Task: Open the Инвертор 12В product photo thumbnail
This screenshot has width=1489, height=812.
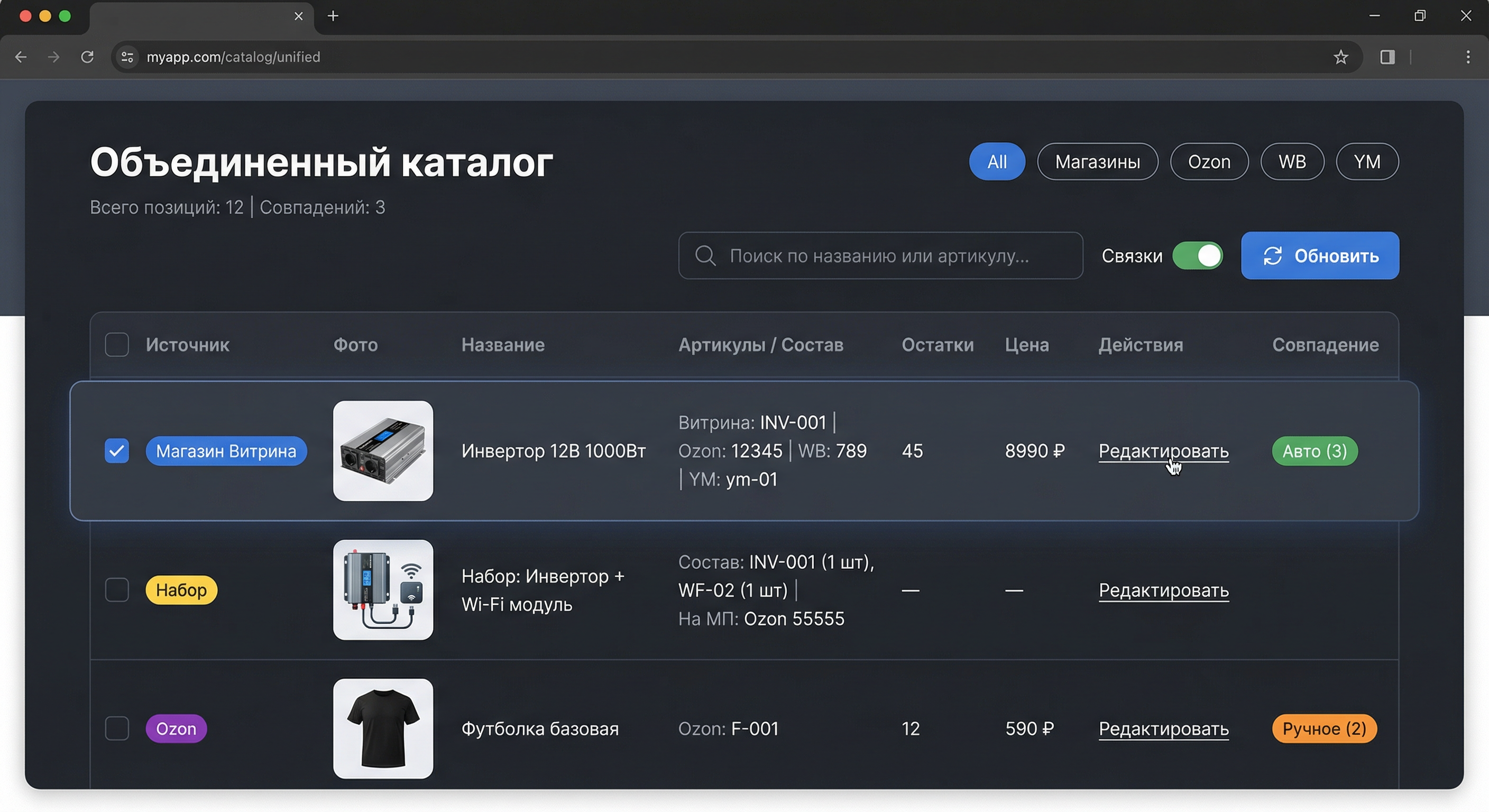Action: (383, 451)
